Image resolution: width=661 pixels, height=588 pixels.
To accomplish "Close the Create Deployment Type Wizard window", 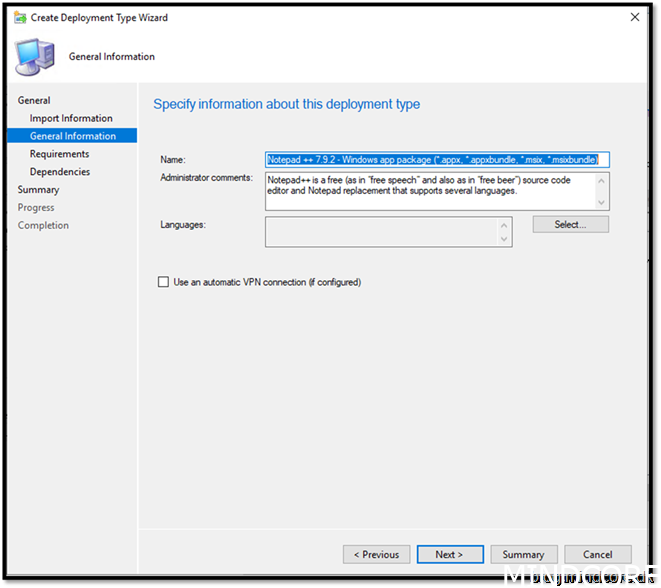I will coord(634,17).
